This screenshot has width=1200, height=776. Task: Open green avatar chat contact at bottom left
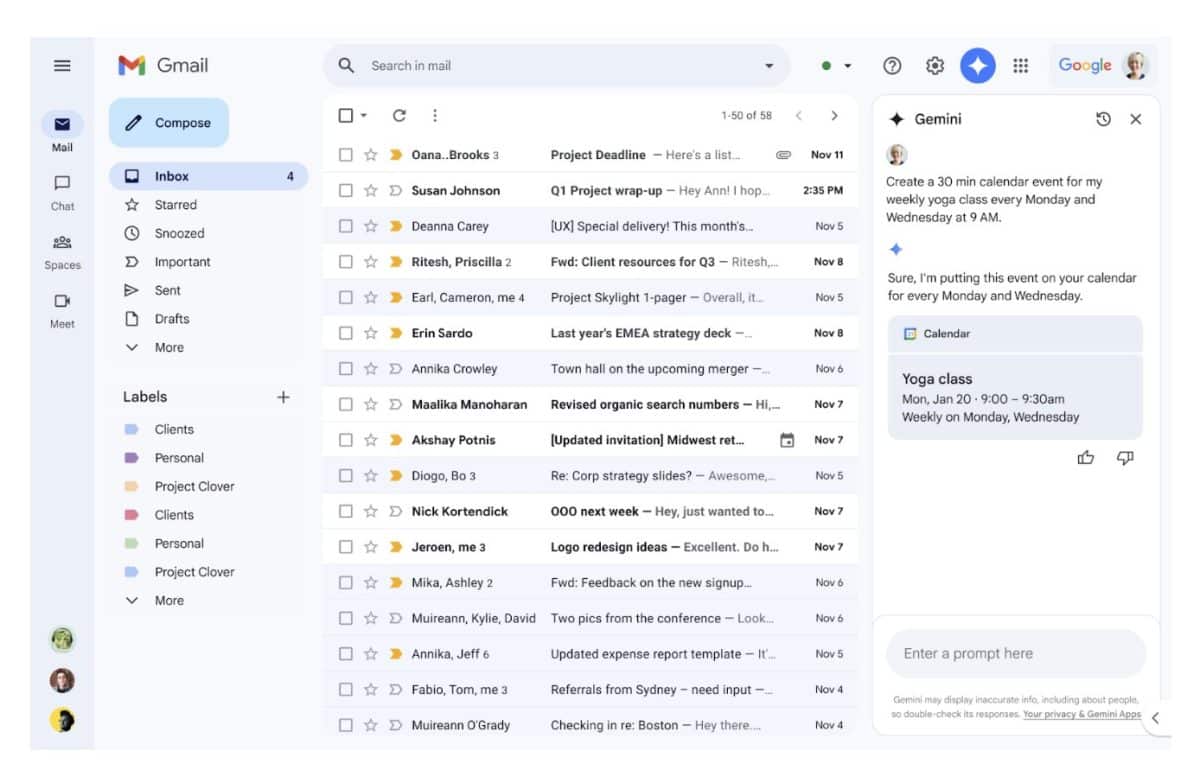click(x=62, y=639)
